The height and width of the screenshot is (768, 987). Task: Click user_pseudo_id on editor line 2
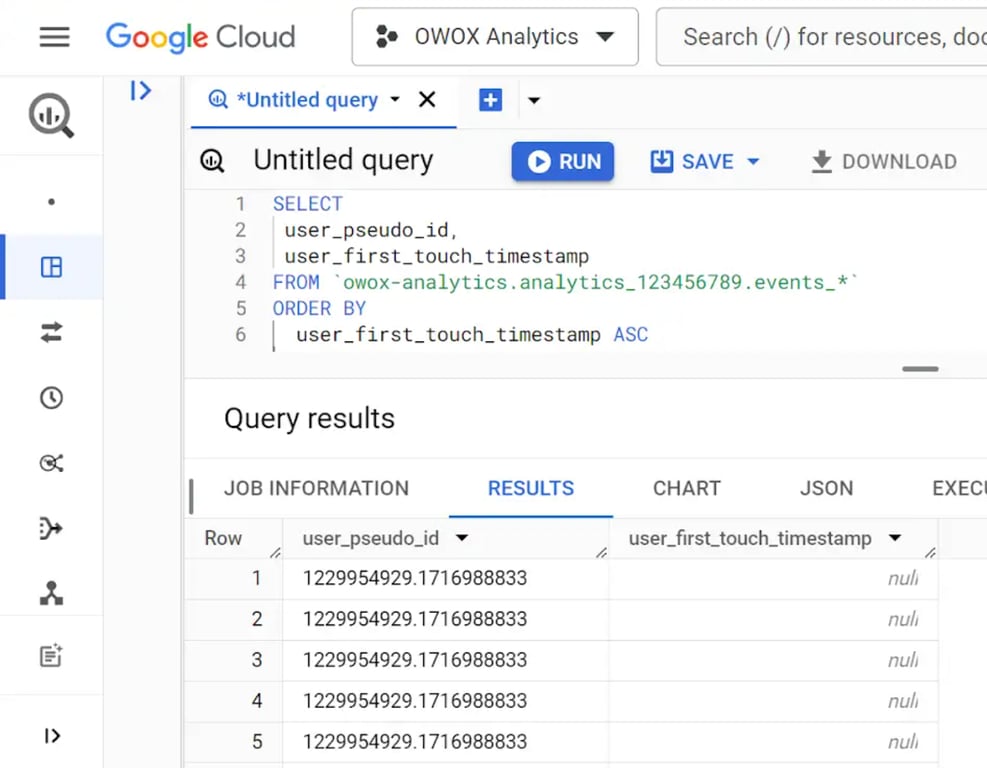coord(366,230)
